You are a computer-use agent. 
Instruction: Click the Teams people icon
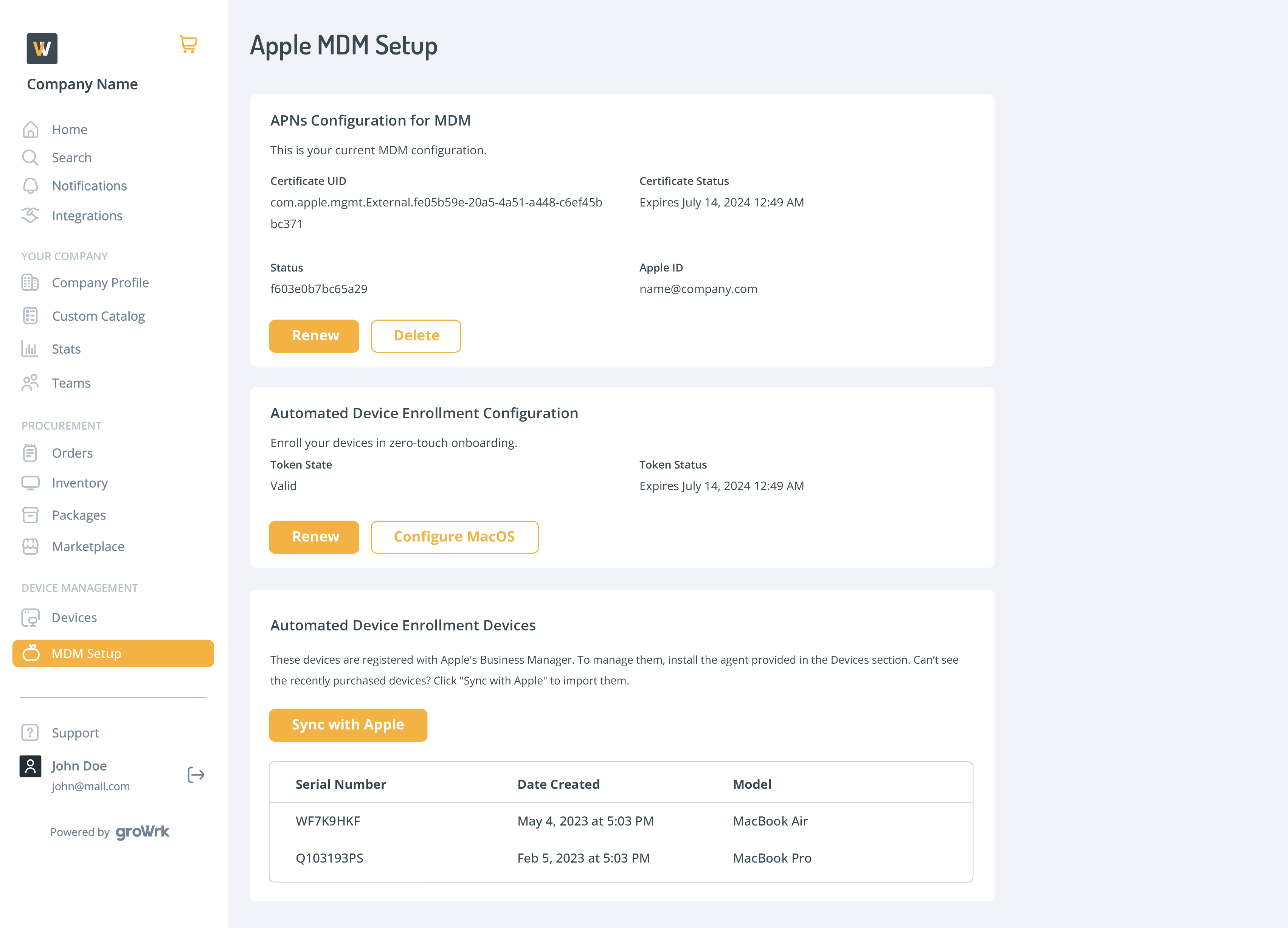pos(30,383)
